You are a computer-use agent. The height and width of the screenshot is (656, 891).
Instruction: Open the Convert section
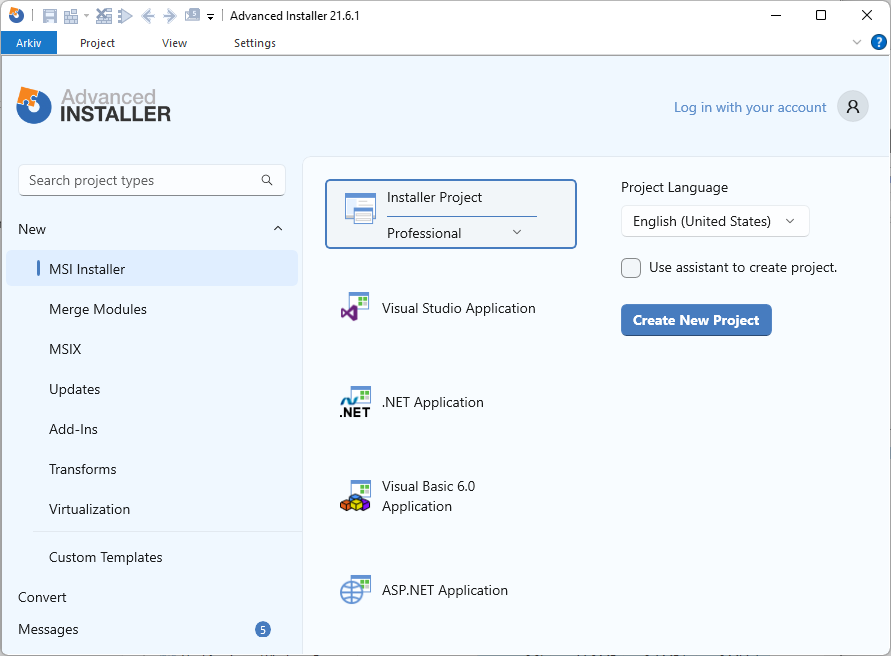tap(42, 597)
